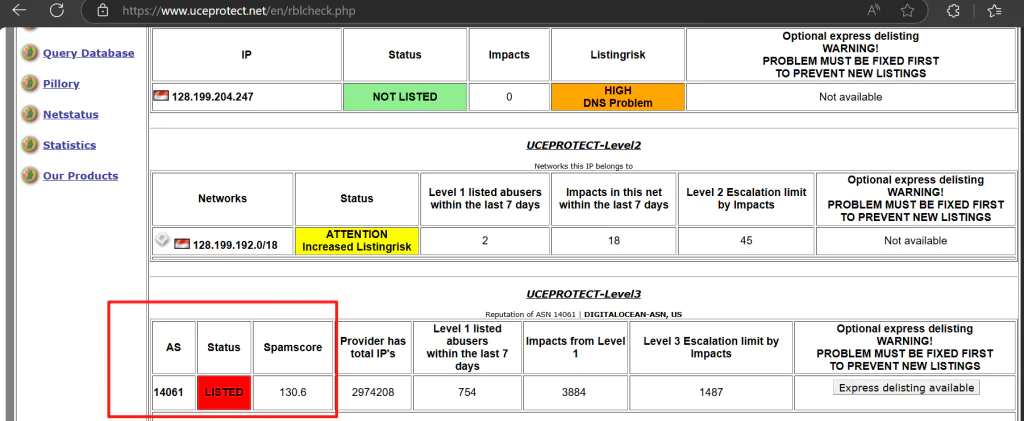Click the Provider has total IP's header

coord(373,347)
